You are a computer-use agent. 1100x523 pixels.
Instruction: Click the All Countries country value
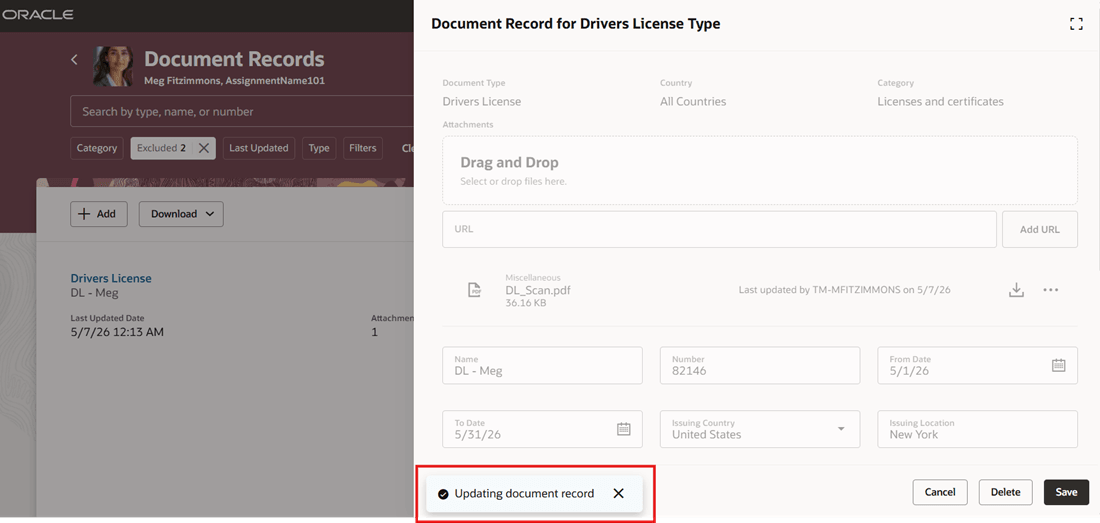pyautogui.click(x=693, y=102)
